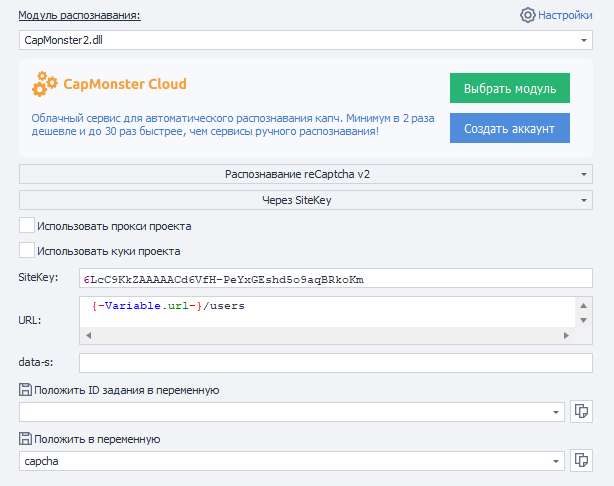The height and width of the screenshot is (486, 614).
Task: Open the CapMonster2.dll module dropdown
Action: (x=306, y=40)
